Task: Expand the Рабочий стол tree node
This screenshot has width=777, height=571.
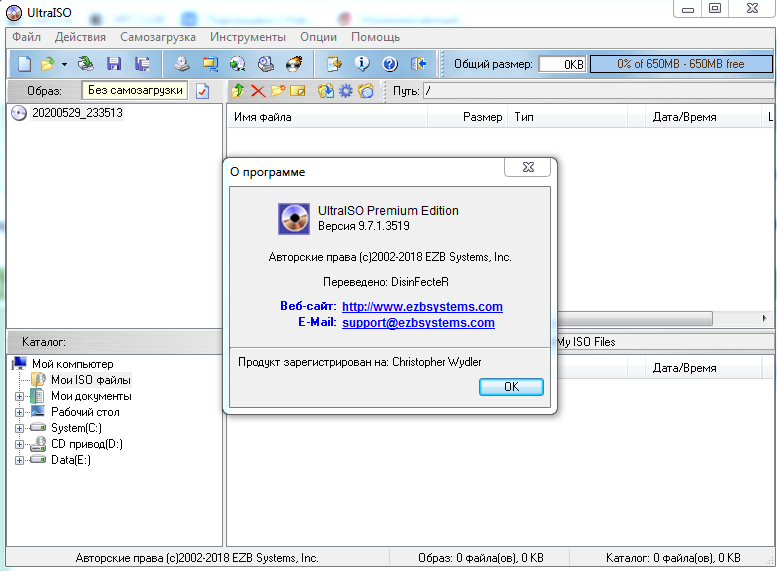Action: tap(19, 412)
